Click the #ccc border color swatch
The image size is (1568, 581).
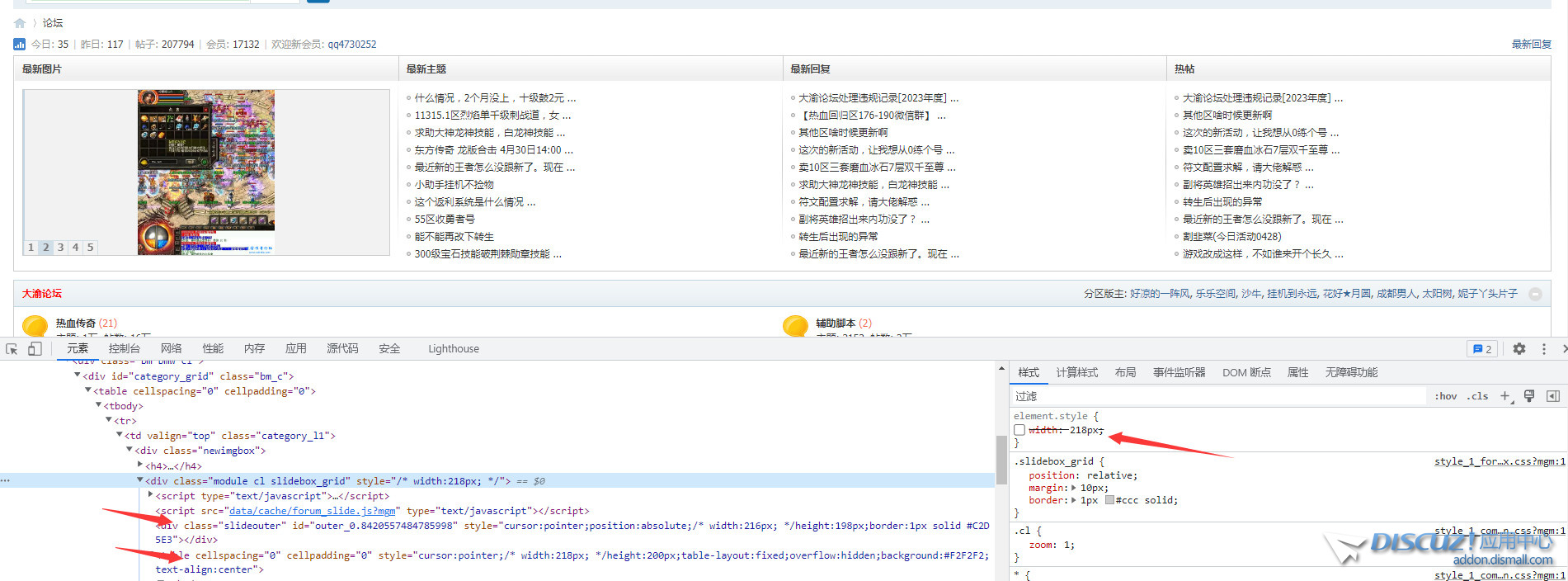click(x=1109, y=500)
